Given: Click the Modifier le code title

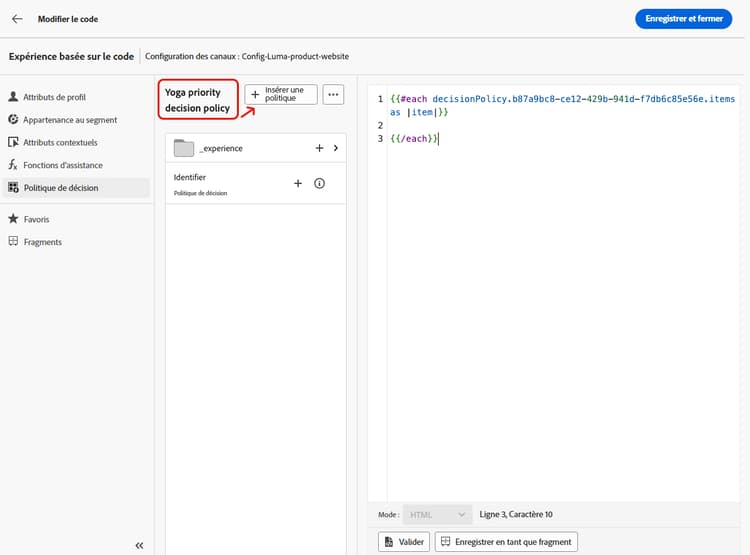Looking at the screenshot, I should [x=68, y=19].
